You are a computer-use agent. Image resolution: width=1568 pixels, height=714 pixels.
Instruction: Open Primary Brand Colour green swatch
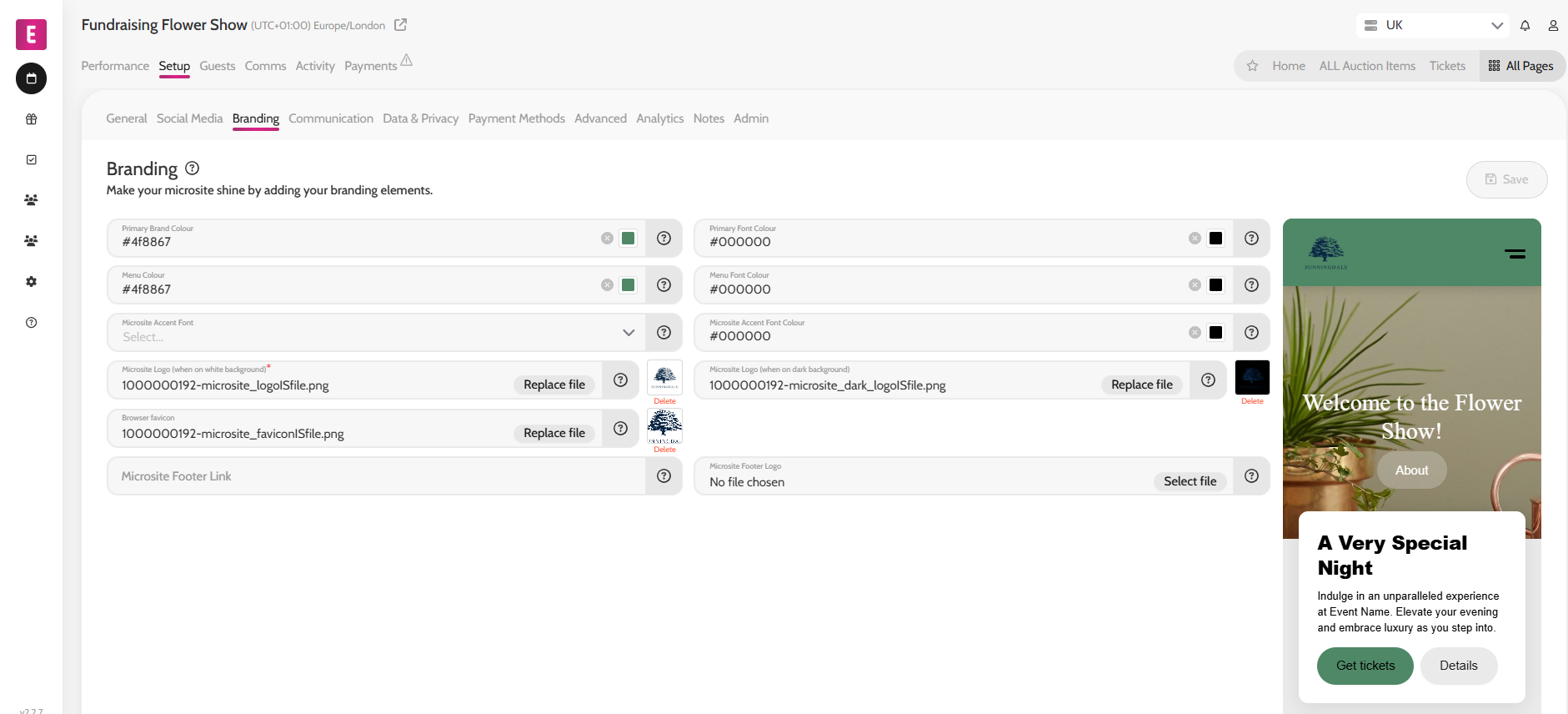[x=629, y=239]
